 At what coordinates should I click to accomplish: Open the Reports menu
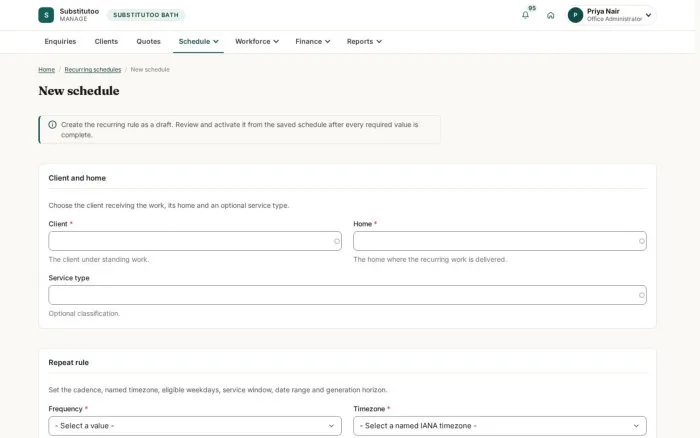pyautogui.click(x=364, y=42)
